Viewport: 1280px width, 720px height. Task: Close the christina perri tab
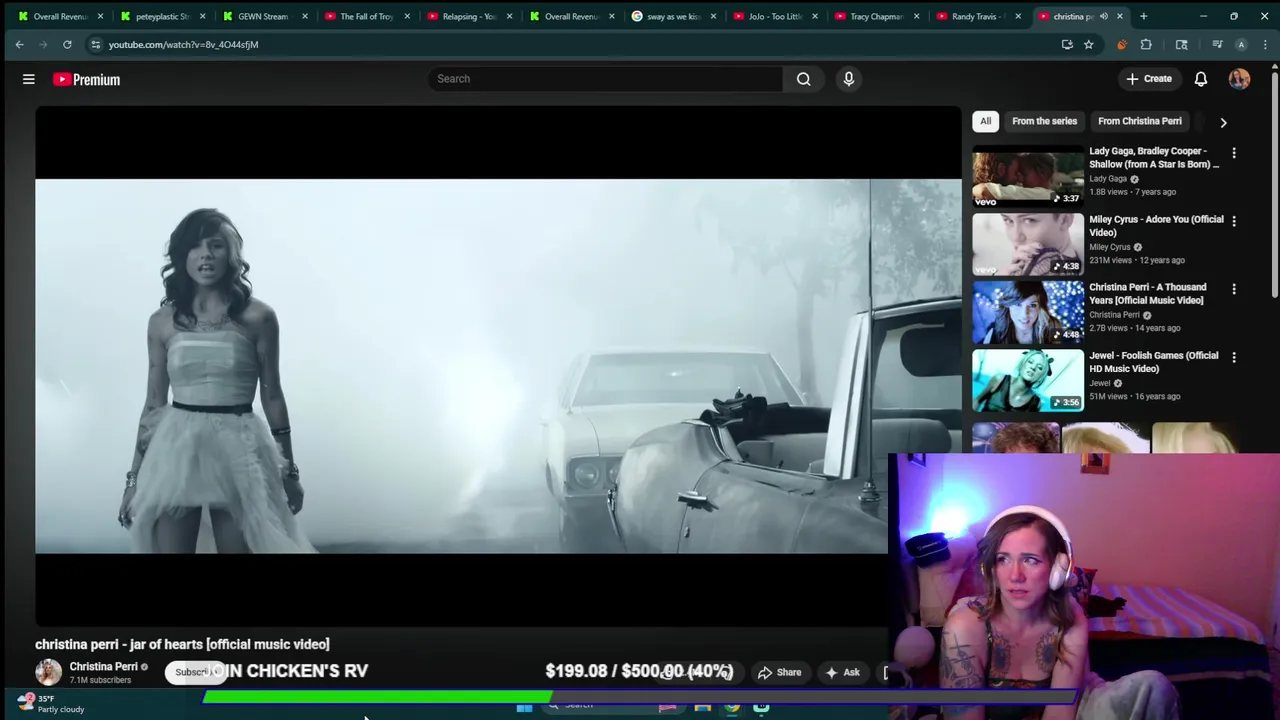point(1119,16)
